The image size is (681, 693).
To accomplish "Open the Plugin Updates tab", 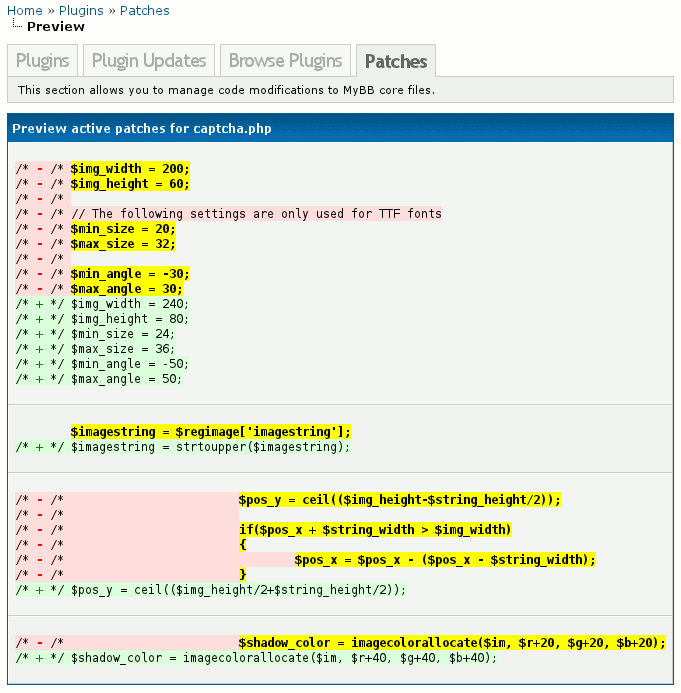I will point(148,61).
